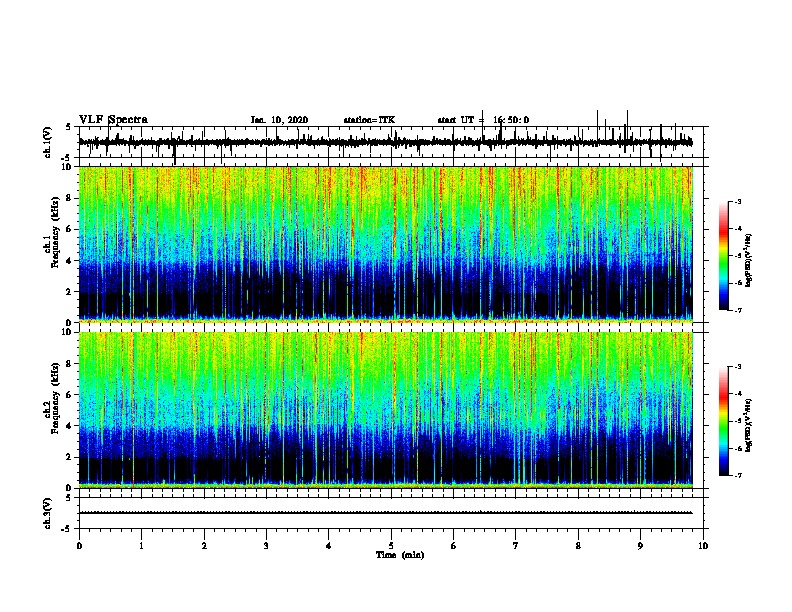Click the '-3' label on ch.2 colorbar
Image resolution: width=792 pixels, height=612 pixels.
point(737,367)
